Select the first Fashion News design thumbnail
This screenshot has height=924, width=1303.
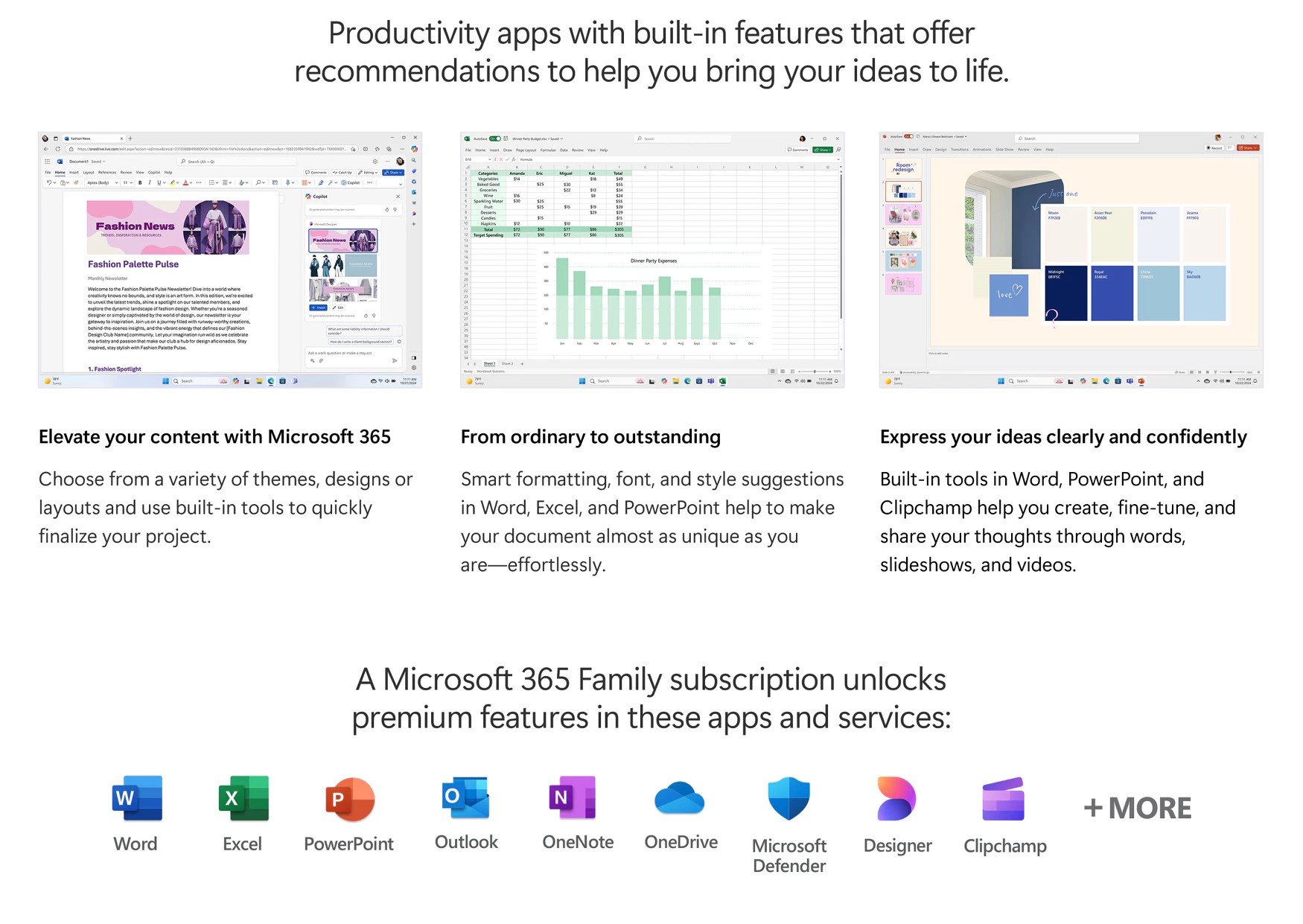[343, 240]
